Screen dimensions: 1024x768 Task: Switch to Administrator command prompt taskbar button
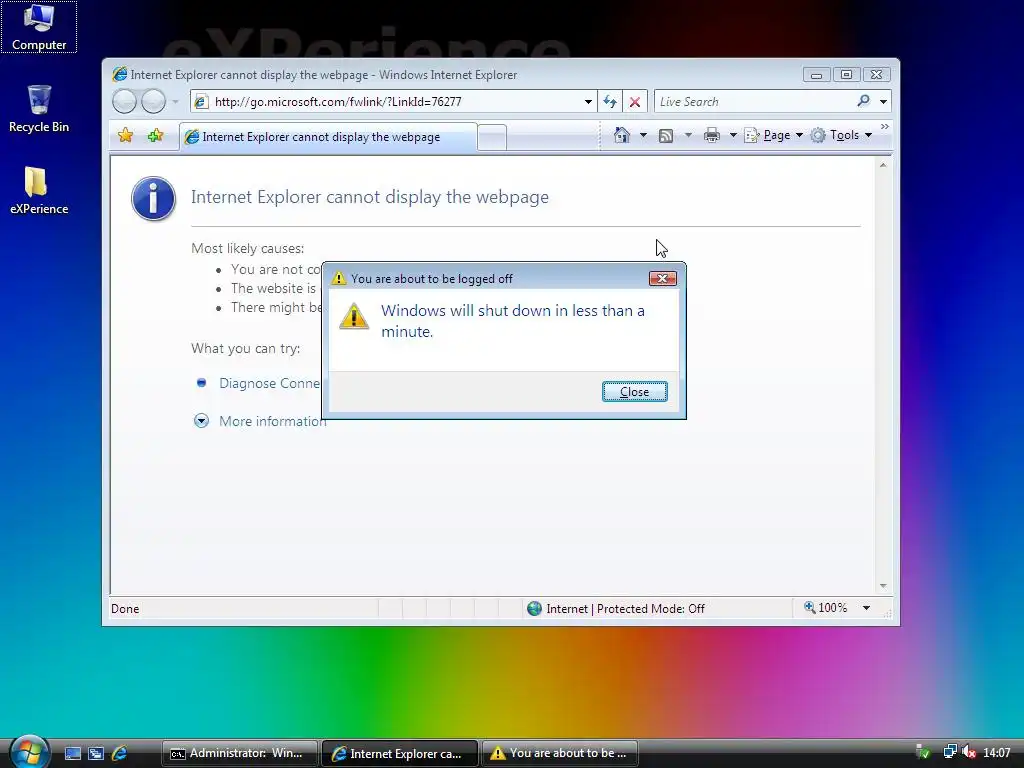pyautogui.click(x=240, y=753)
